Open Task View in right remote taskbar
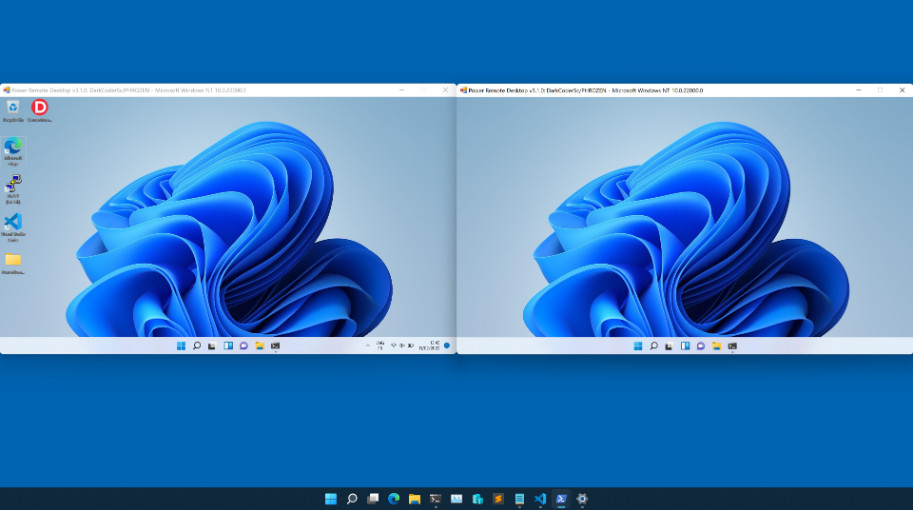Screen dimensions: 913x510 tap(669, 346)
